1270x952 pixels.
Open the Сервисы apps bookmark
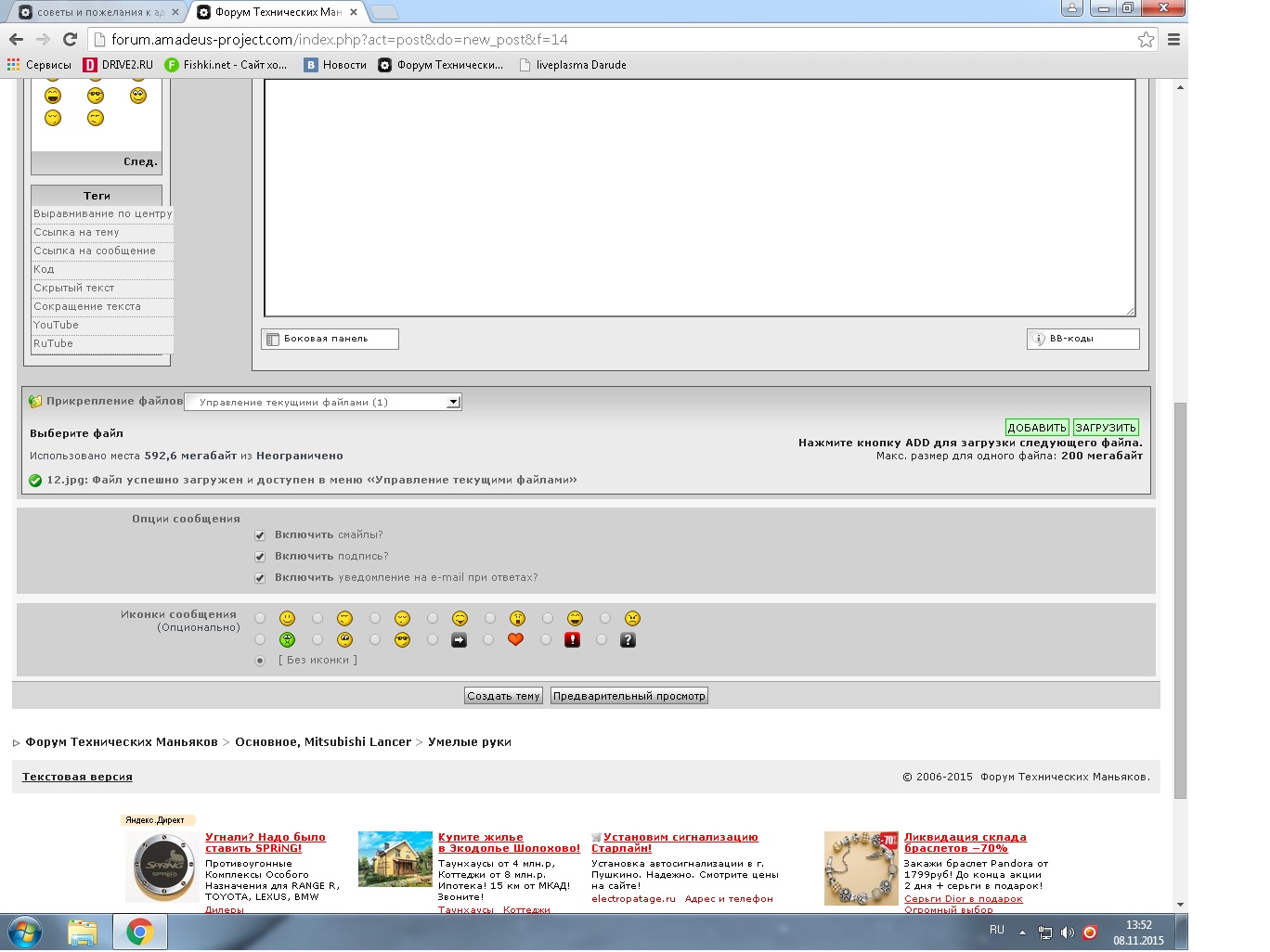tap(39, 65)
